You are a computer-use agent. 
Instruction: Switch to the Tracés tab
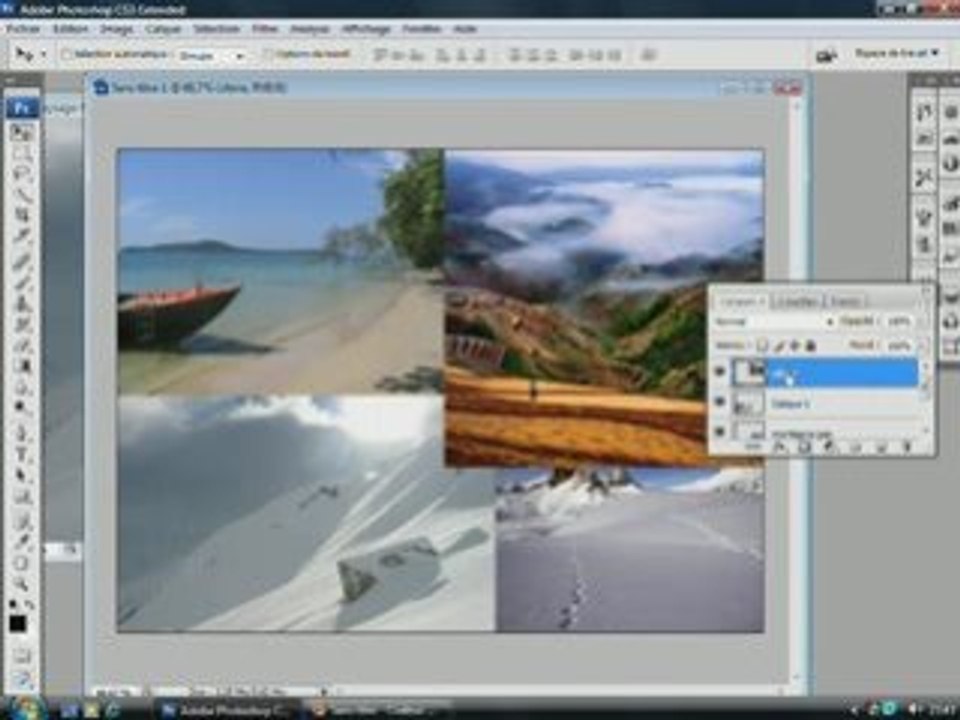(845, 301)
